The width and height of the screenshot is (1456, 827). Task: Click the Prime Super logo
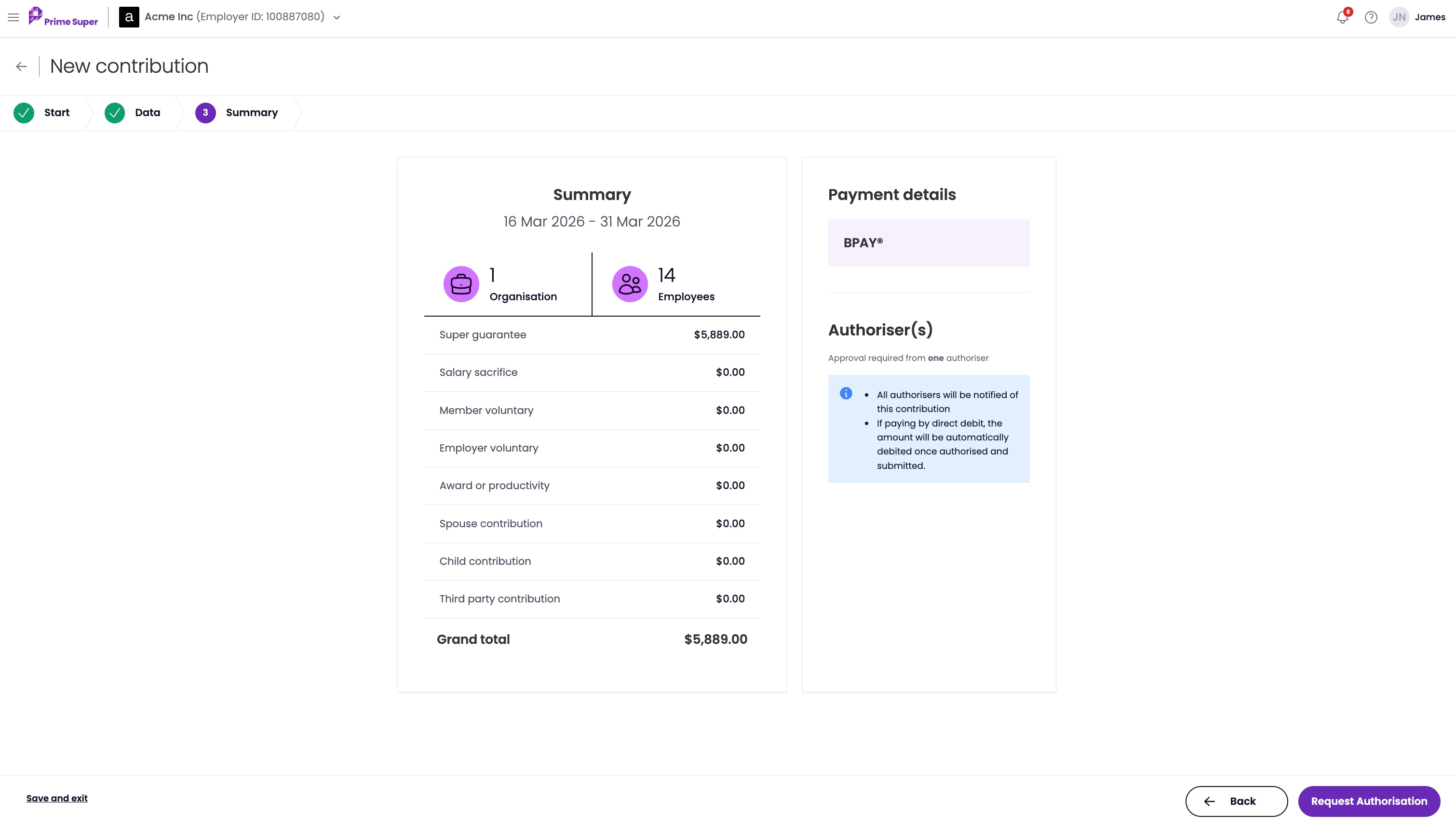[x=63, y=17]
